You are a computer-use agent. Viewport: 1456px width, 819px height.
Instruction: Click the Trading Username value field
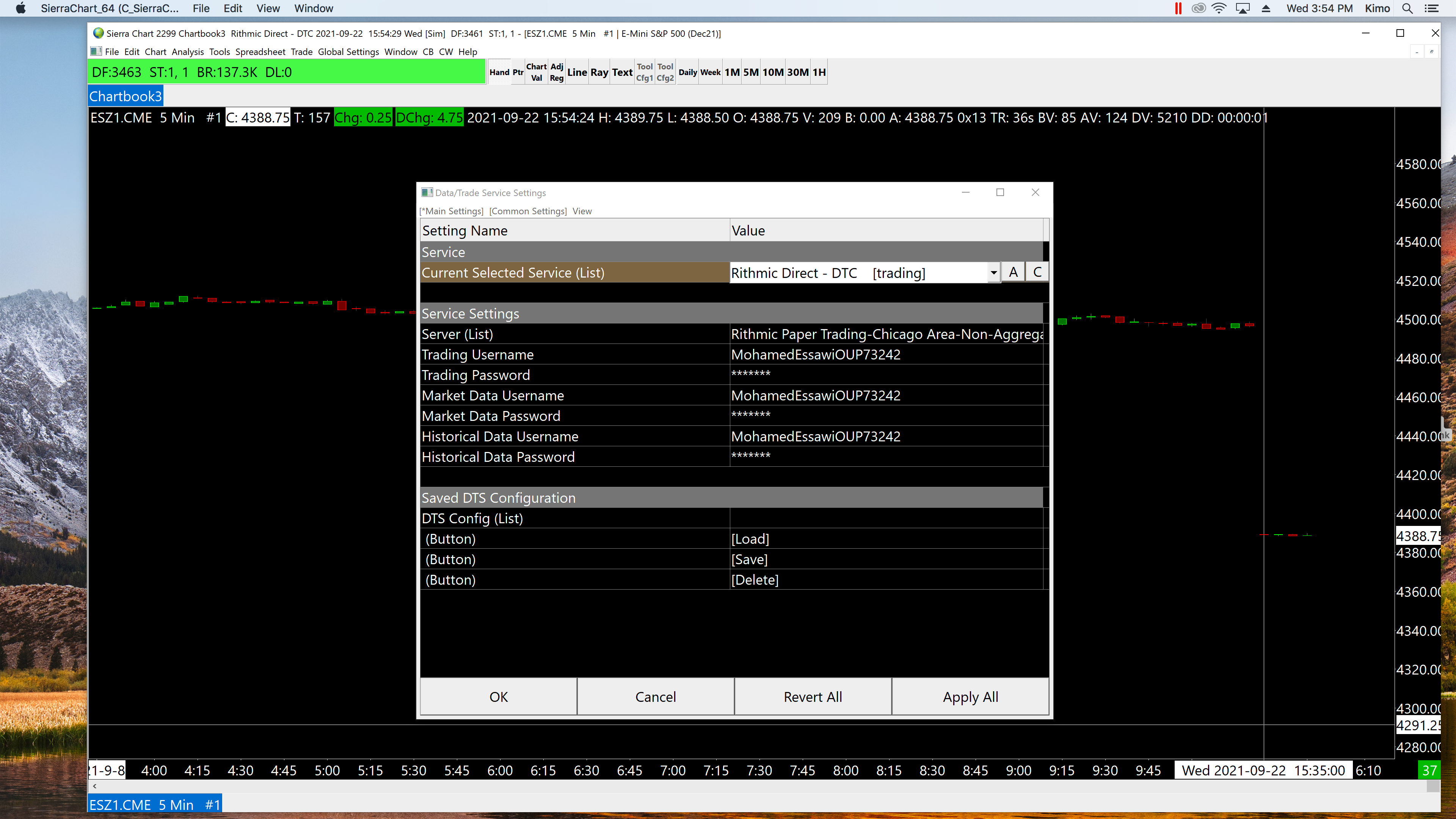click(x=886, y=355)
